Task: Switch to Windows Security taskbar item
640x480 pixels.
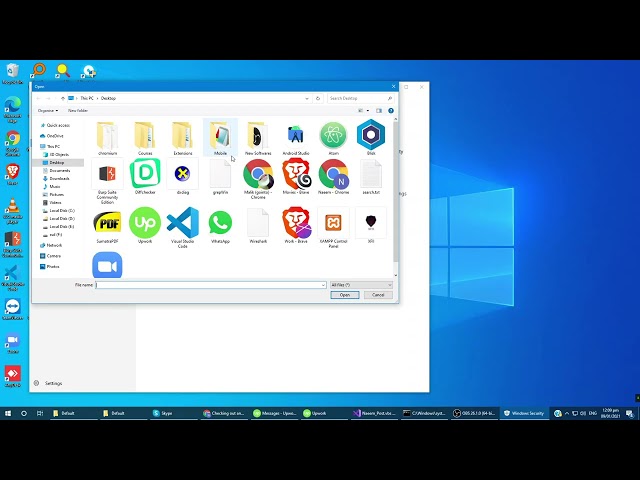Action: tap(524, 413)
